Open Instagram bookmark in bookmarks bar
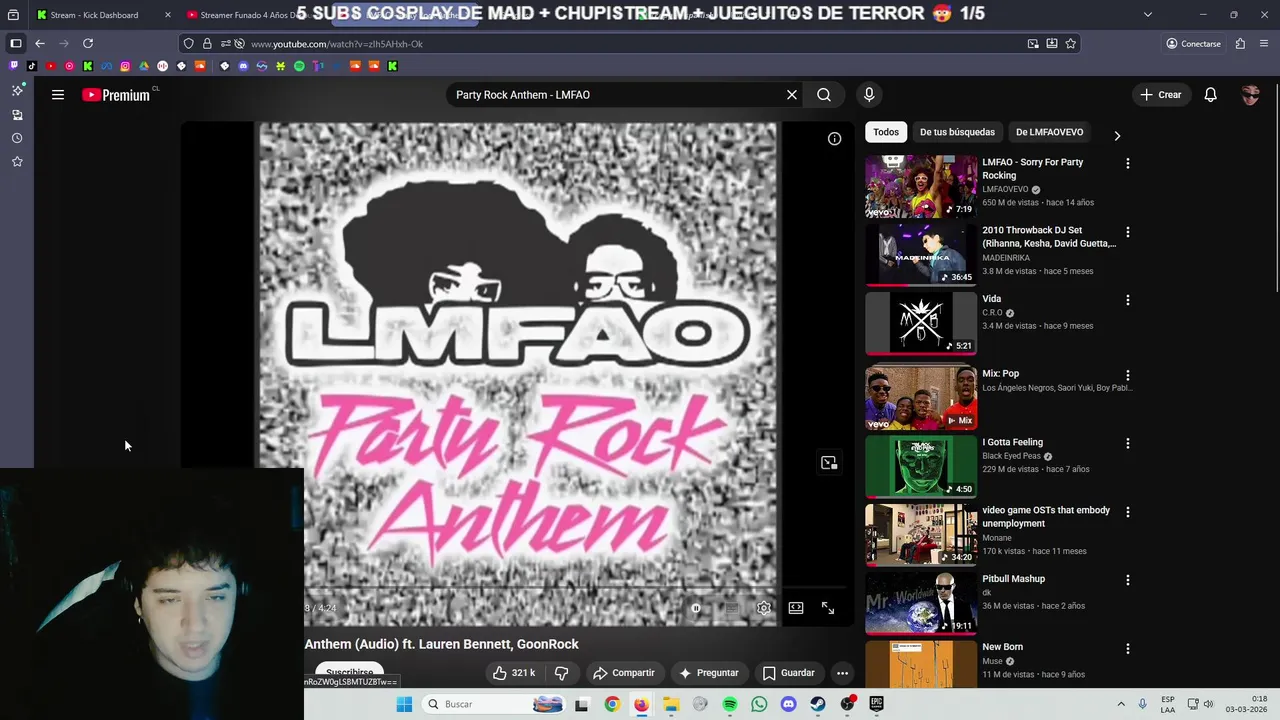 125,66
